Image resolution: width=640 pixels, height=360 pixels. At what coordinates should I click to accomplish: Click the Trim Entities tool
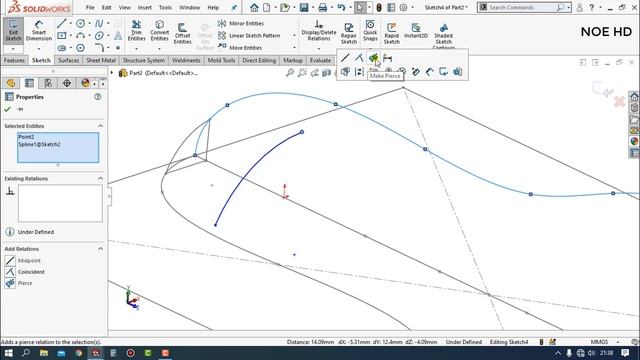tap(136, 31)
